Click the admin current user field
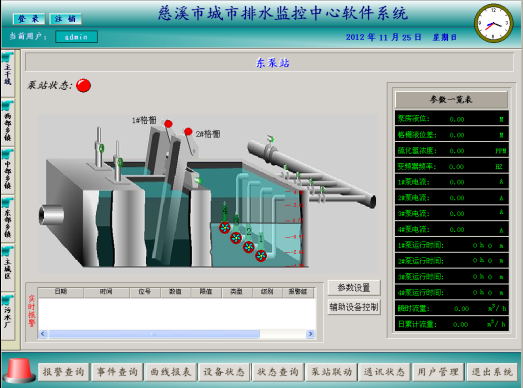523x388 pixels. pos(76,37)
